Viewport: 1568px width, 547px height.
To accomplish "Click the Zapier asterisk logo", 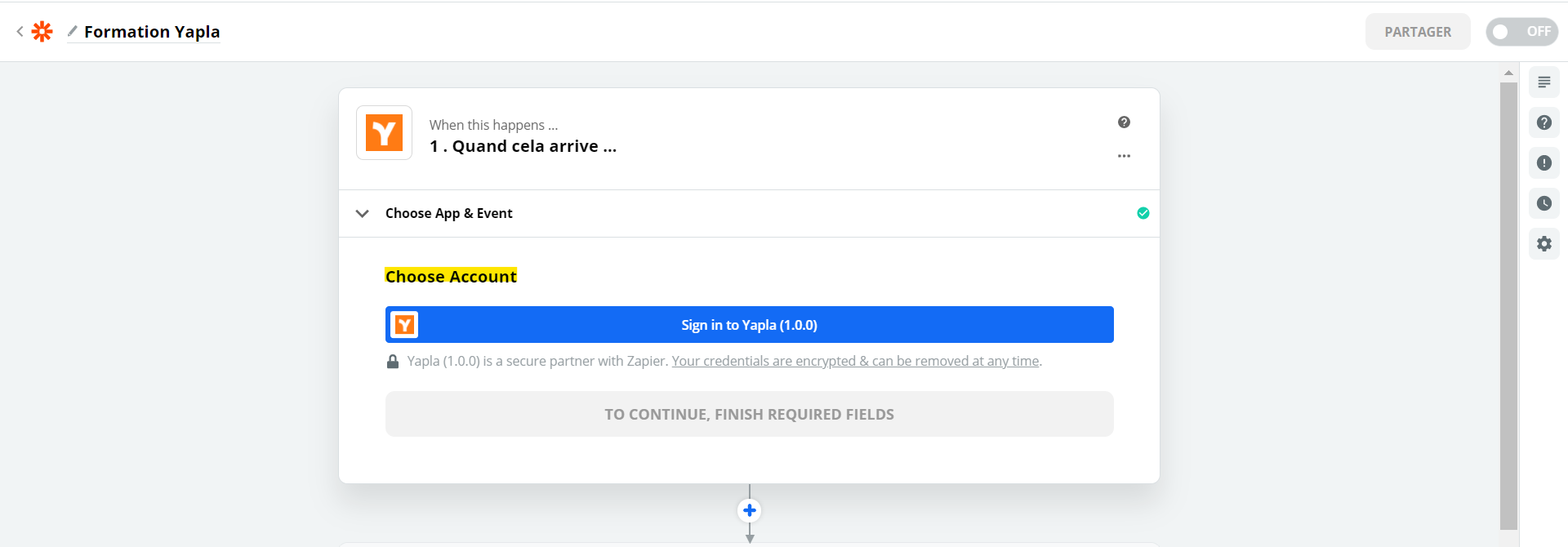I will (42, 32).
